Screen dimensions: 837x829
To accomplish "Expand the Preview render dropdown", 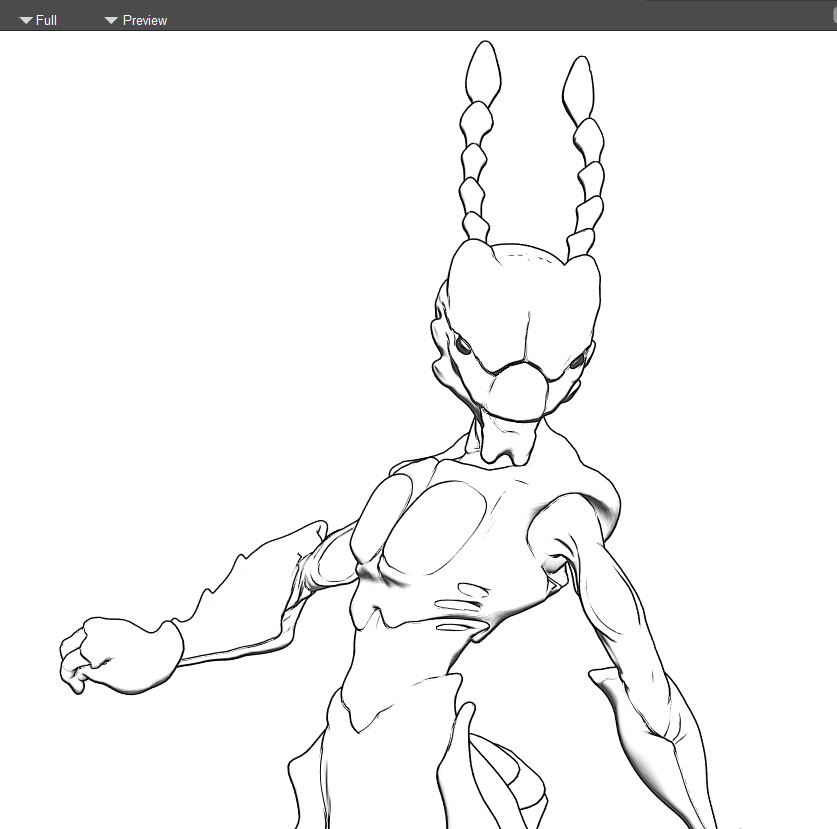I will [x=136, y=20].
